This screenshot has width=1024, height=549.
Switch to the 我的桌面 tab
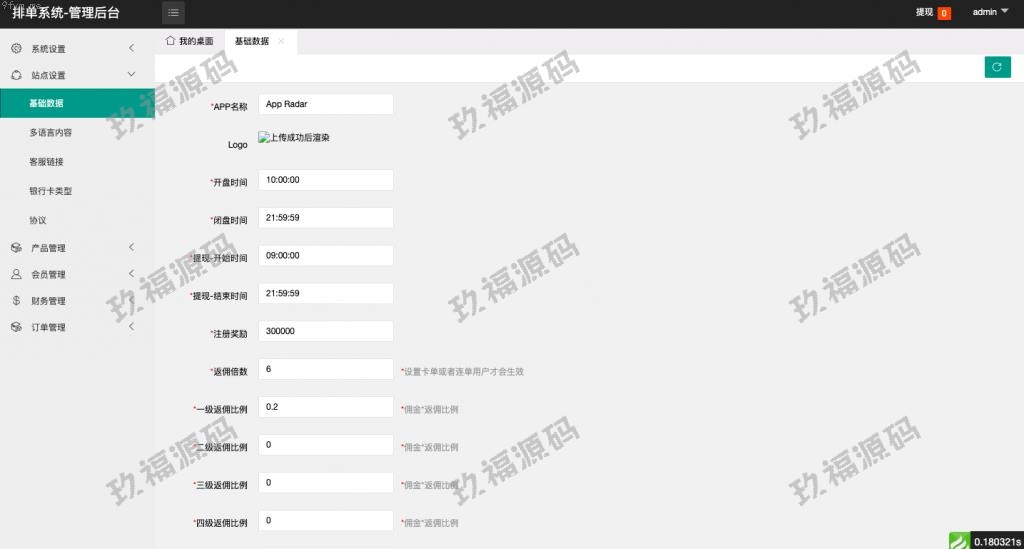[x=190, y=41]
